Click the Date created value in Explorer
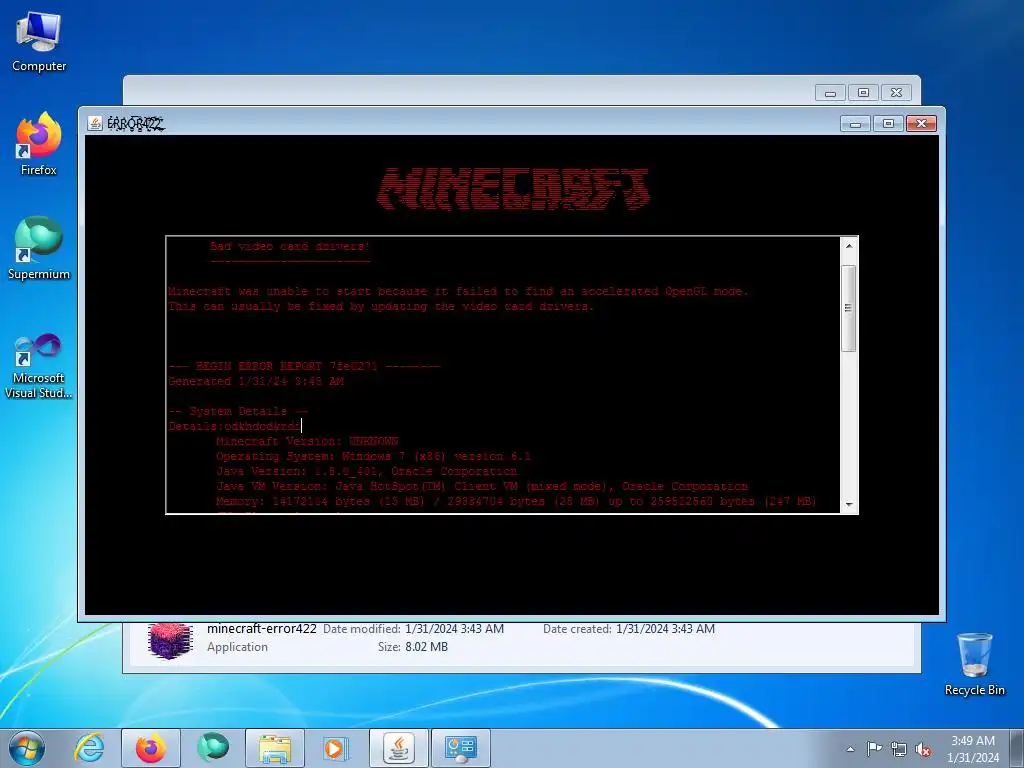This screenshot has width=1024, height=768. (665, 629)
